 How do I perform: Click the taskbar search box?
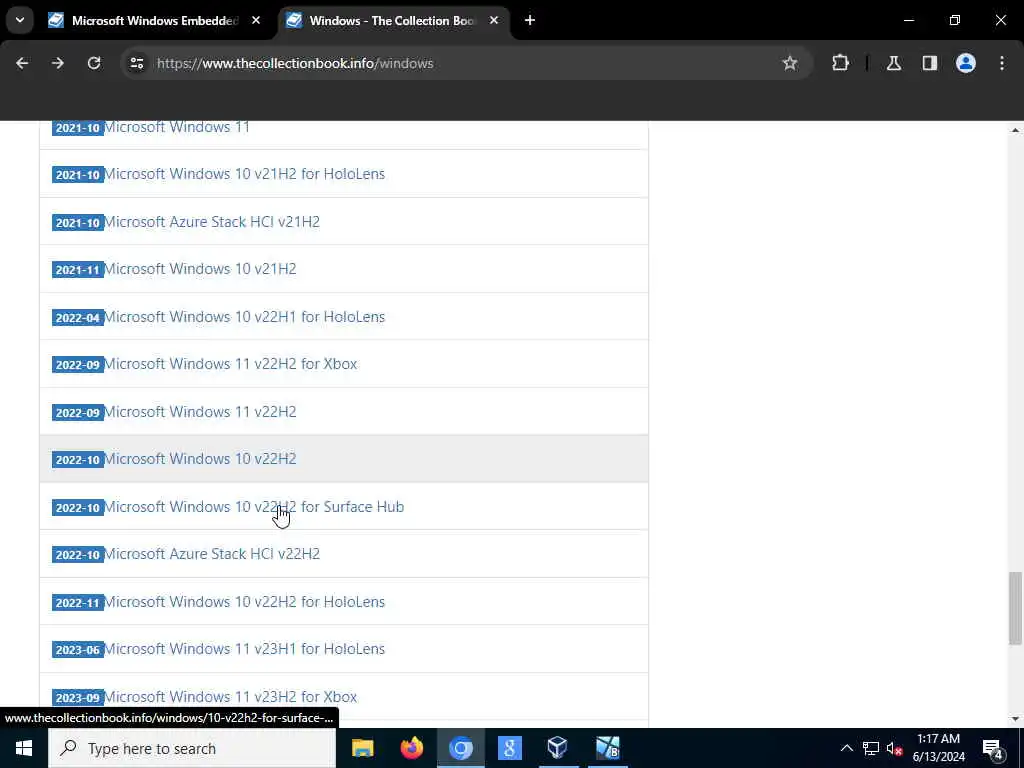[x=192, y=748]
